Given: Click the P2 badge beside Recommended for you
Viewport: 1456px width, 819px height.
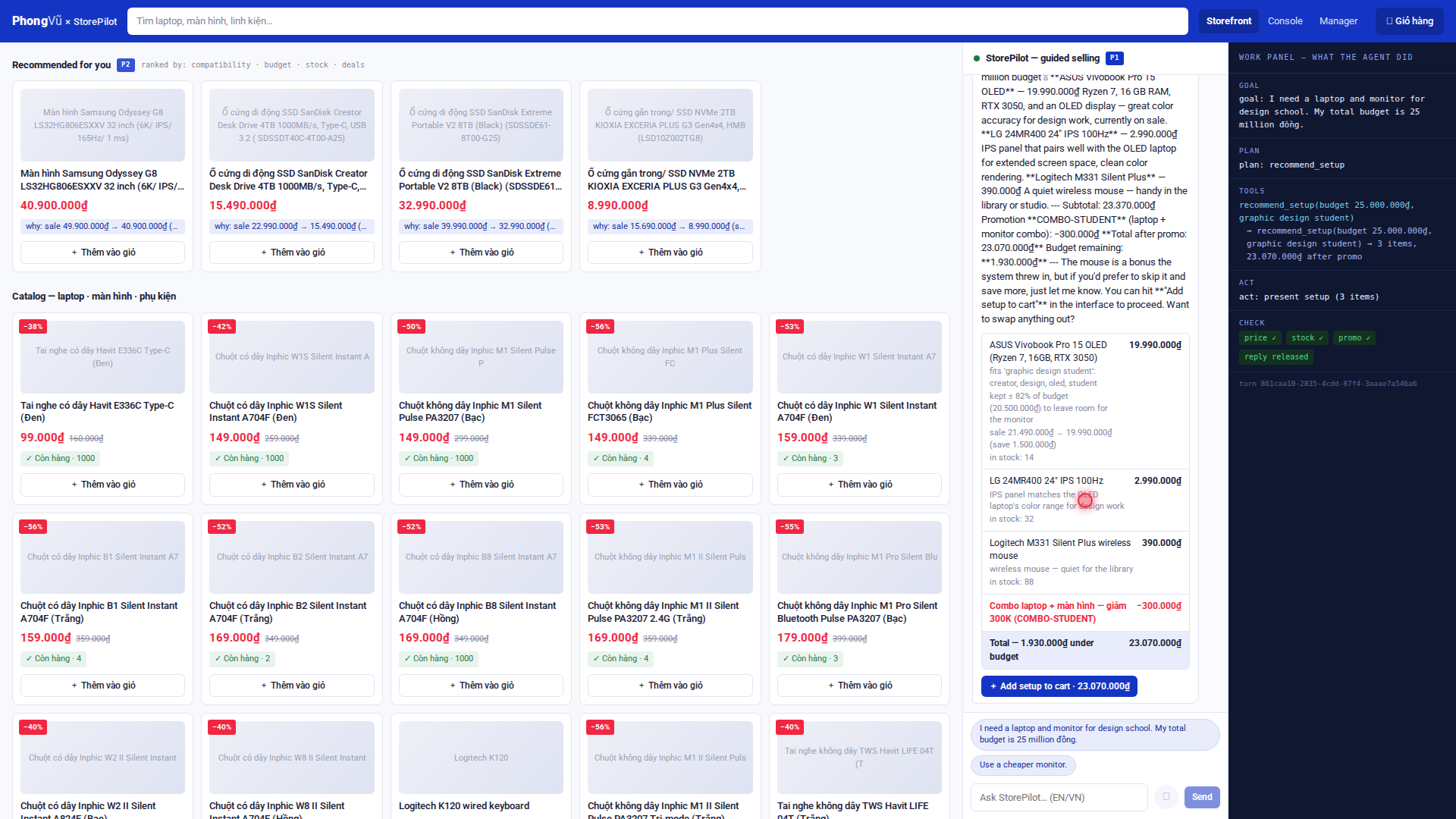Looking at the screenshot, I should click(126, 65).
